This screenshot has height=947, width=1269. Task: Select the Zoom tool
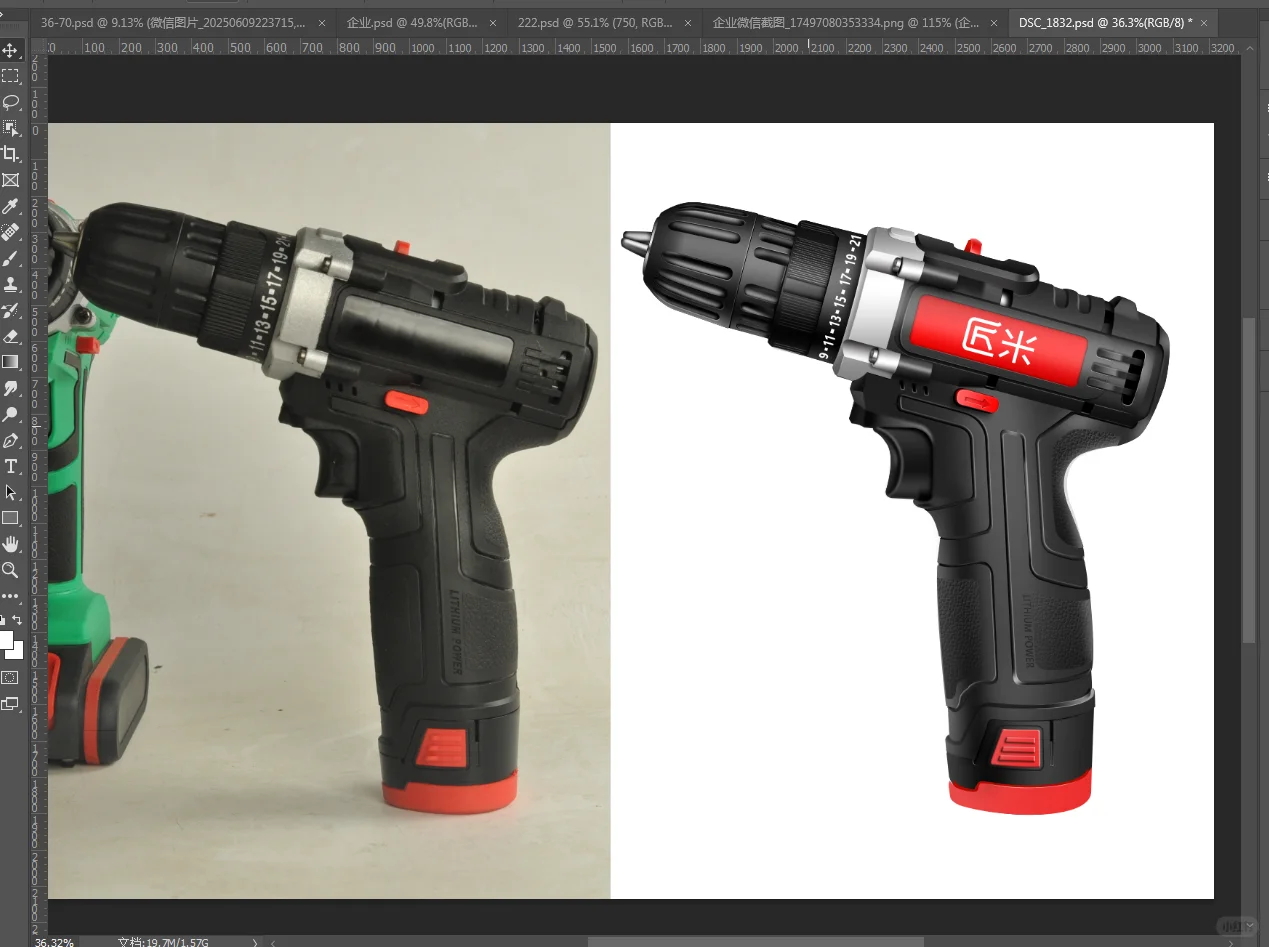point(10,570)
